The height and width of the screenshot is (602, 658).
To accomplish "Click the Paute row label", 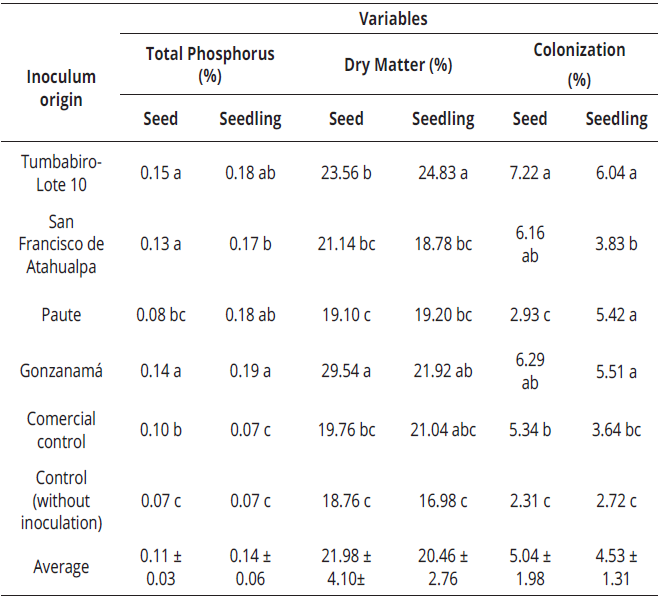I will coord(61,315).
